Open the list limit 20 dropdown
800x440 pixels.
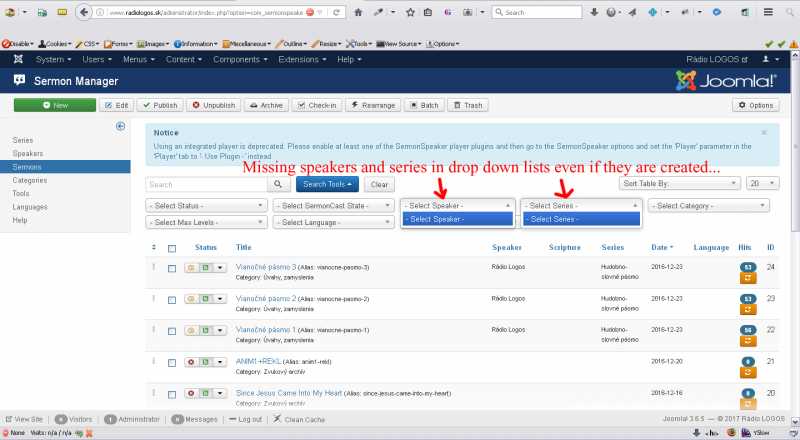762,183
